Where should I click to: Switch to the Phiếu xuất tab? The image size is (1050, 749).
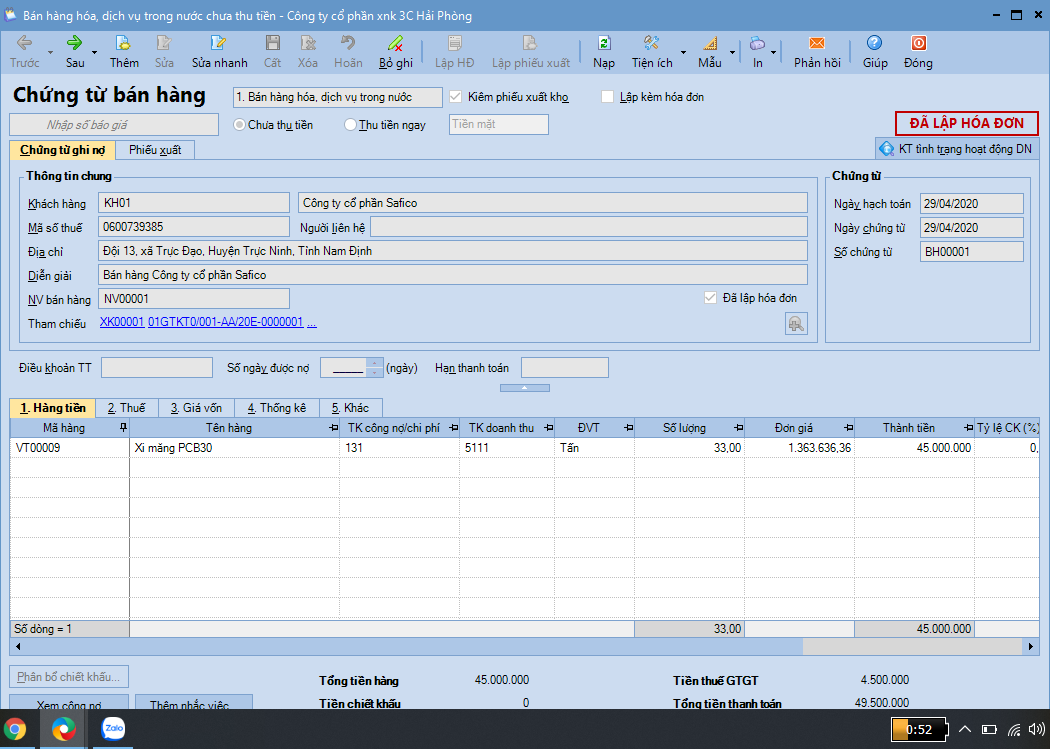155,150
